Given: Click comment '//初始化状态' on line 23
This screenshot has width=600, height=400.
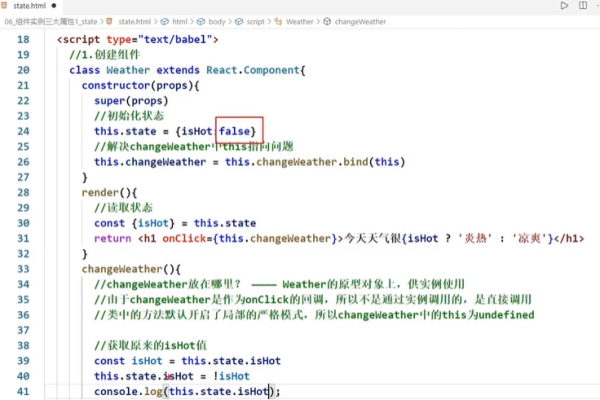Looking at the screenshot, I should [129, 116].
